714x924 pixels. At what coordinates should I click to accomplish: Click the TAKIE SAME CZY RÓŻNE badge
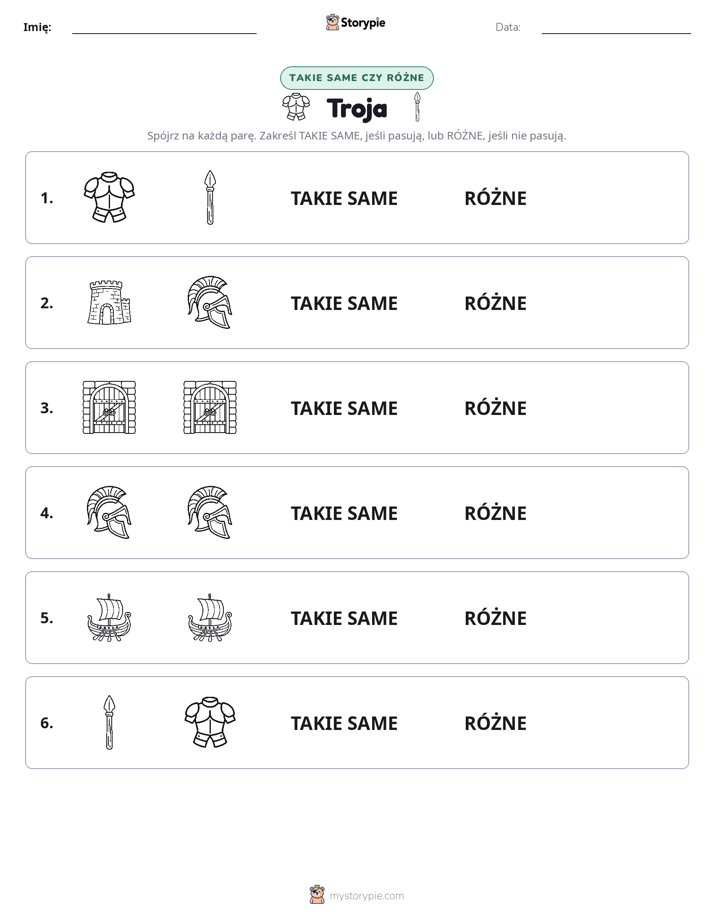pos(357,78)
